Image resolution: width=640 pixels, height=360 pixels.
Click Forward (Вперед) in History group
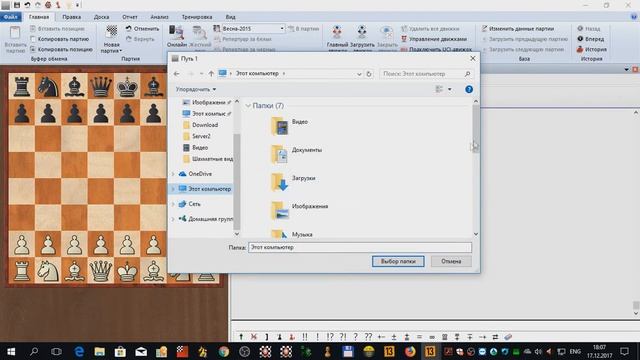coord(590,39)
